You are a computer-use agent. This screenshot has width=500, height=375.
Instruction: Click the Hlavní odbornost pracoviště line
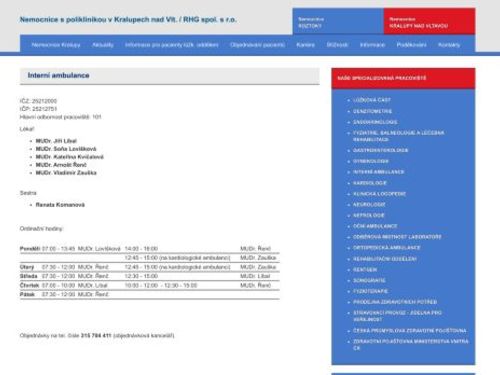pos(60,117)
